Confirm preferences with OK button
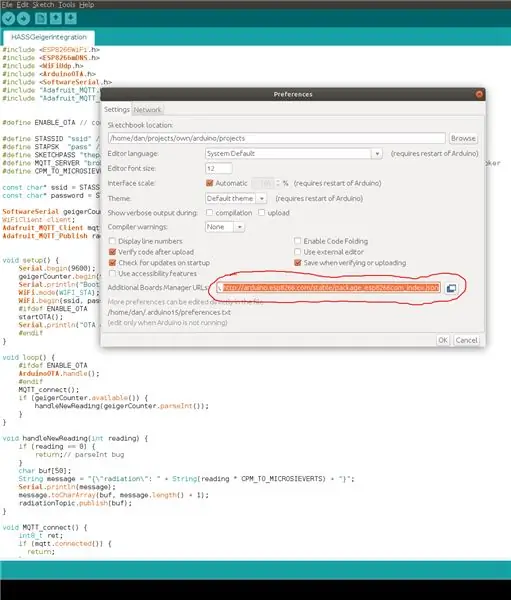This screenshot has width=511, height=600. 443,340
